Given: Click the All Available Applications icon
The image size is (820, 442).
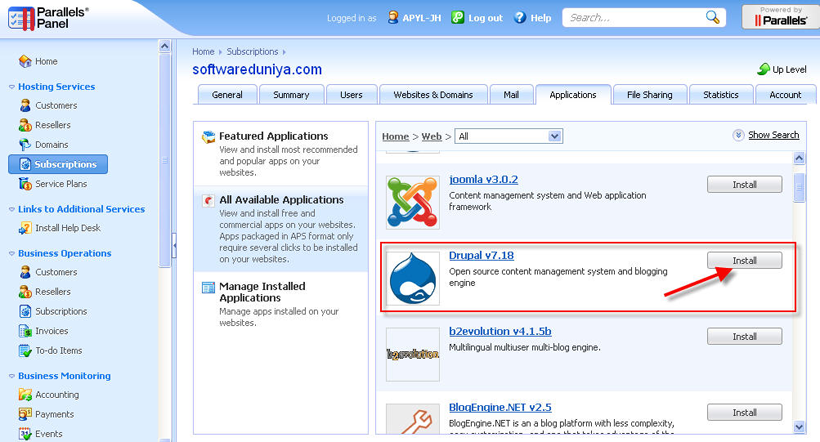Looking at the screenshot, I should click(x=209, y=200).
